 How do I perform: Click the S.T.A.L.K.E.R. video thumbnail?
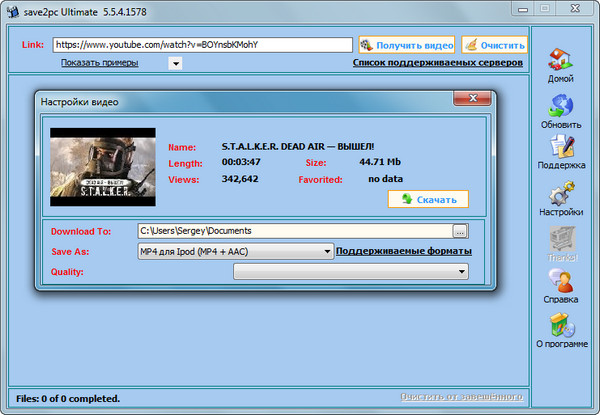pyautogui.click(x=102, y=160)
